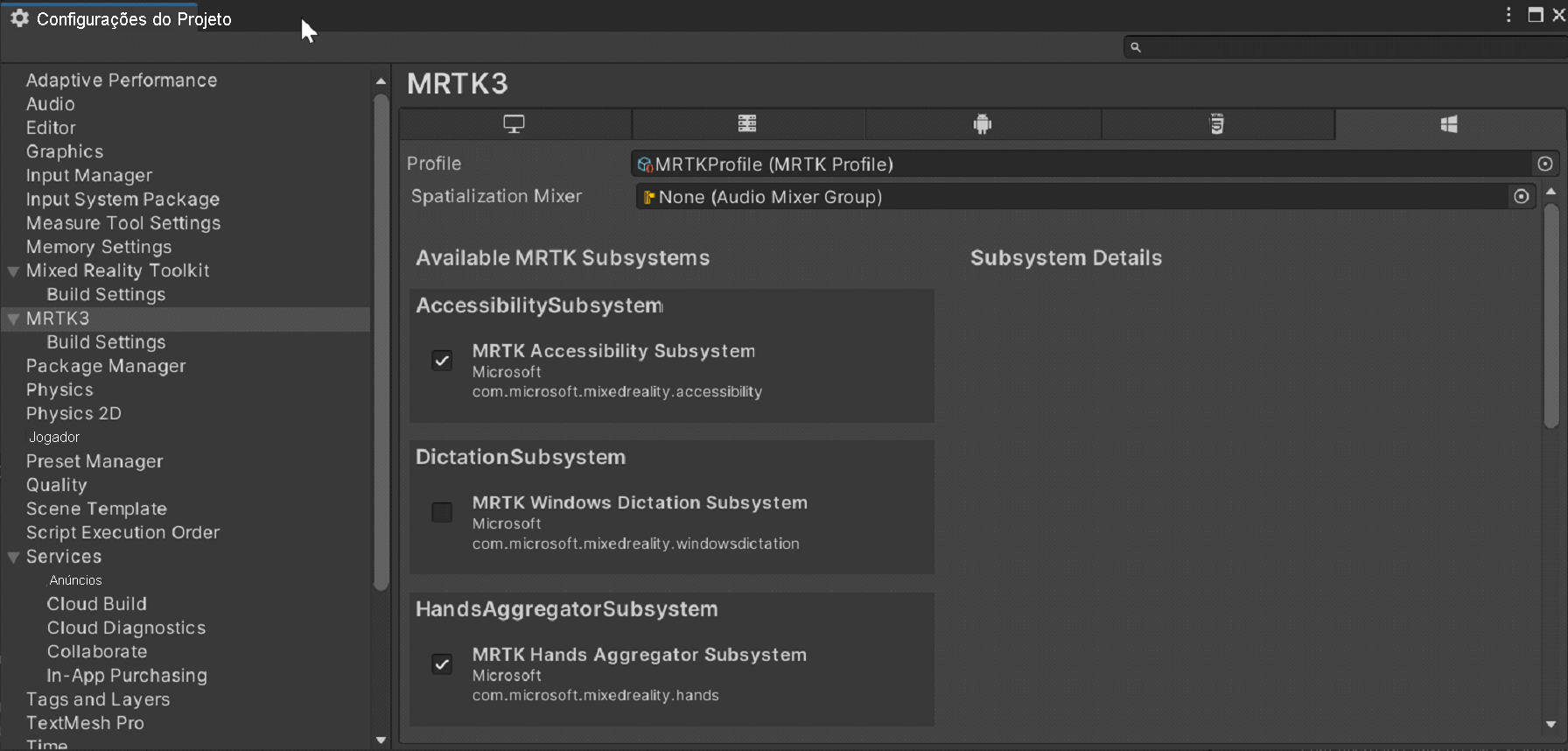The width and height of the screenshot is (1568, 751).
Task: Select the Standalone desktop platform tab
Action: [x=514, y=124]
